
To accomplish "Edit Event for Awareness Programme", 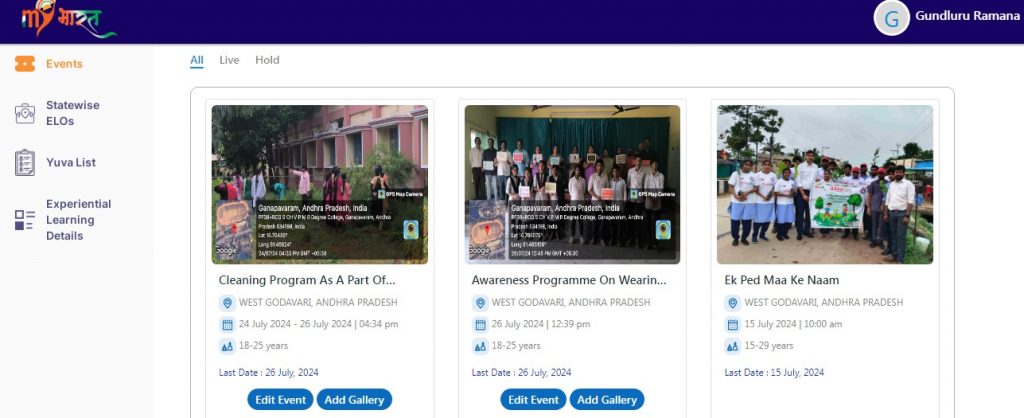I will coord(533,400).
